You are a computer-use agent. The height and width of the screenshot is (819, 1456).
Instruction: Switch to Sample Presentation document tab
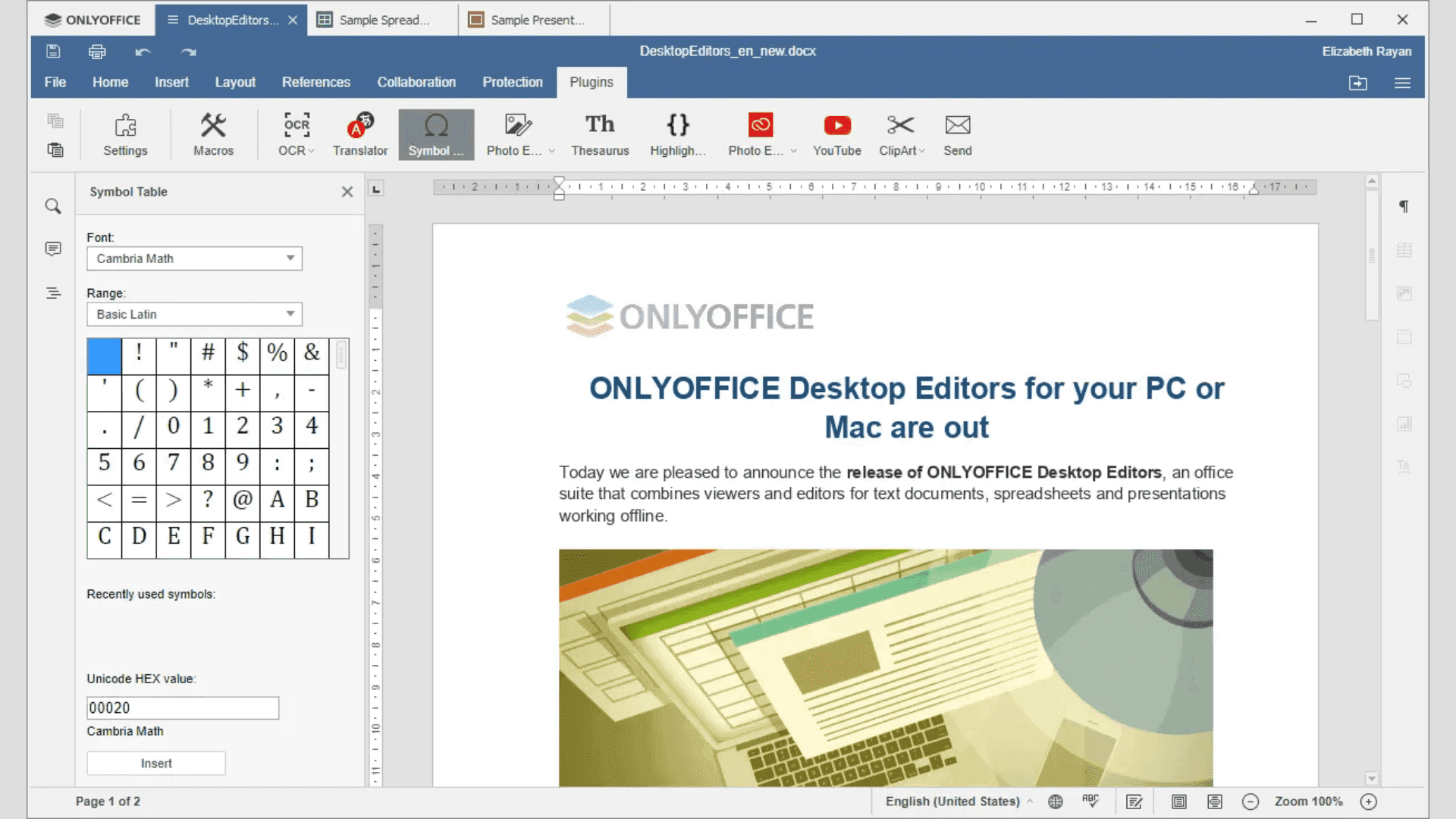pyautogui.click(x=534, y=20)
